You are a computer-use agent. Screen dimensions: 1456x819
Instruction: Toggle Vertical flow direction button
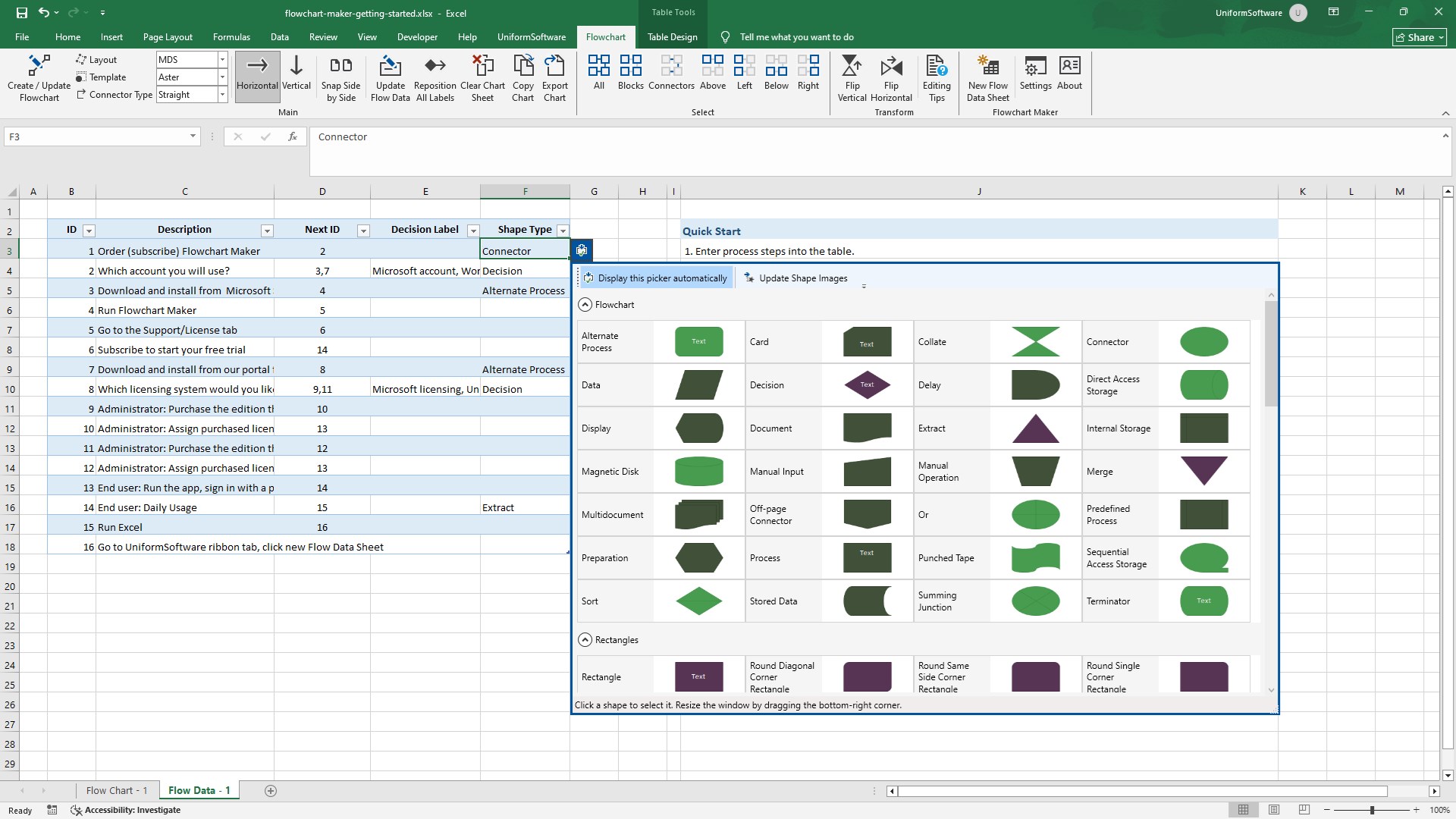pyautogui.click(x=297, y=76)
